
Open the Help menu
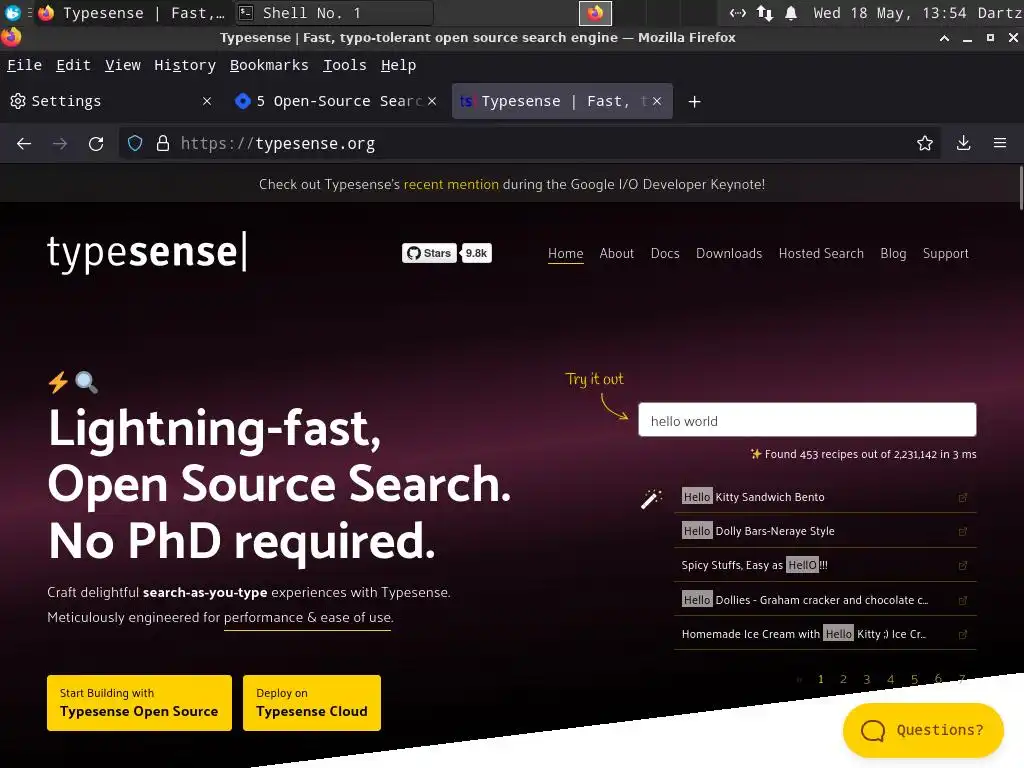398,65
